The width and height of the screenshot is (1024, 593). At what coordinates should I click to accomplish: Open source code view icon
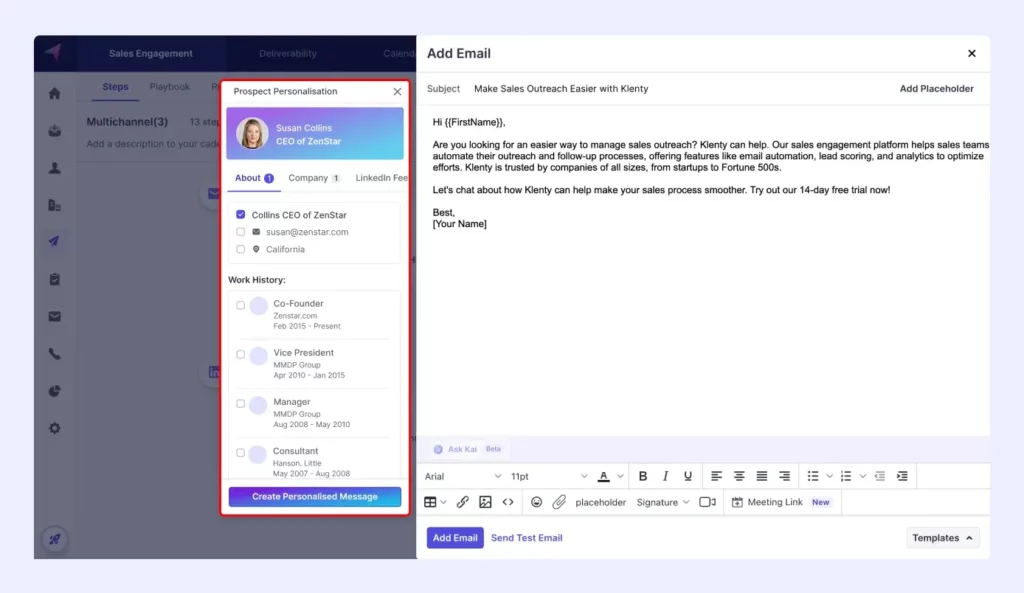(x=508, y=502)
